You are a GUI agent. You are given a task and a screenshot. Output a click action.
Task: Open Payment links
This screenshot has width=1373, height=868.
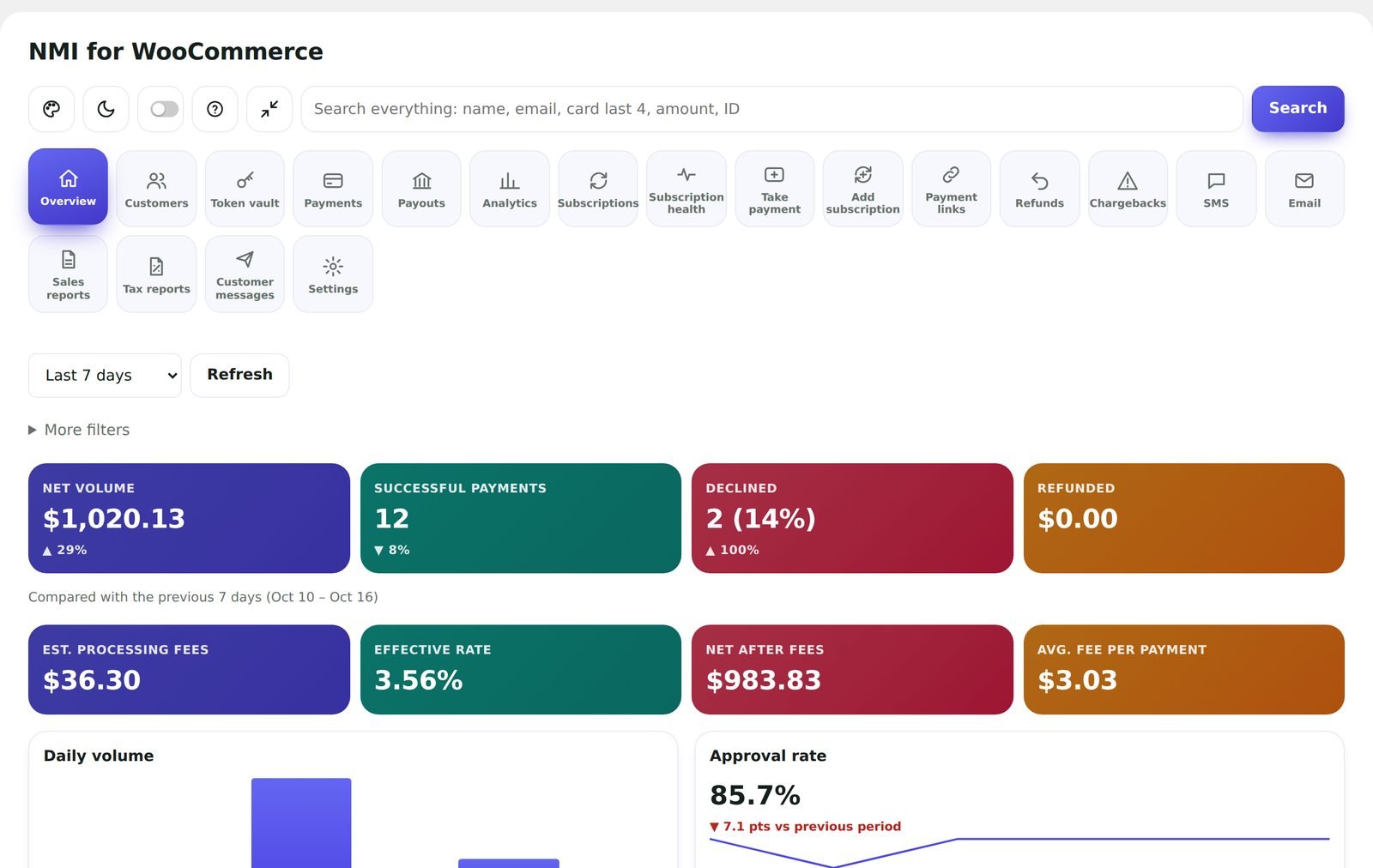(x=952, y=189)
